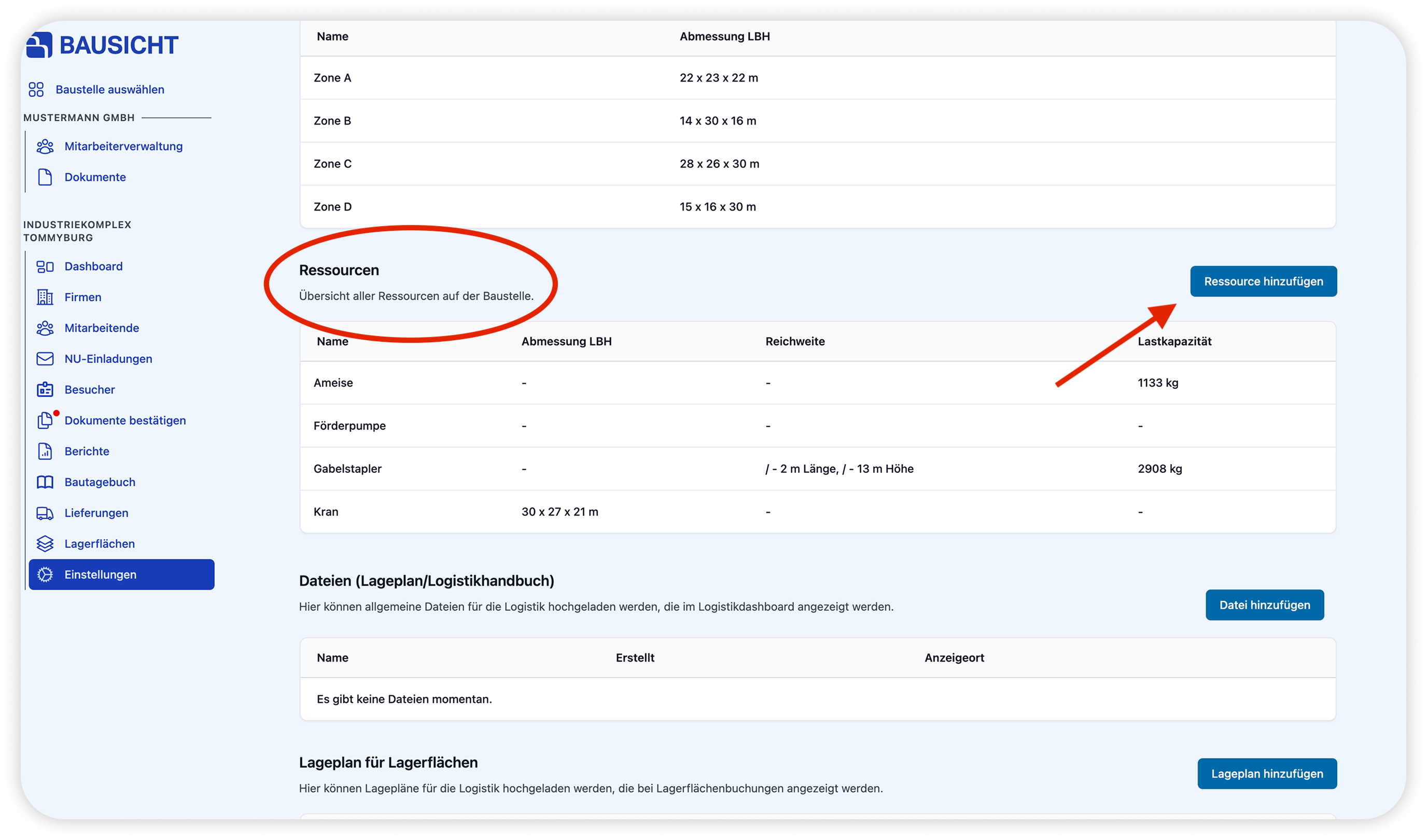
Task: Click the Lageplan hinzufügen button
Action: pyautogui.click(x=1267, y=774)
